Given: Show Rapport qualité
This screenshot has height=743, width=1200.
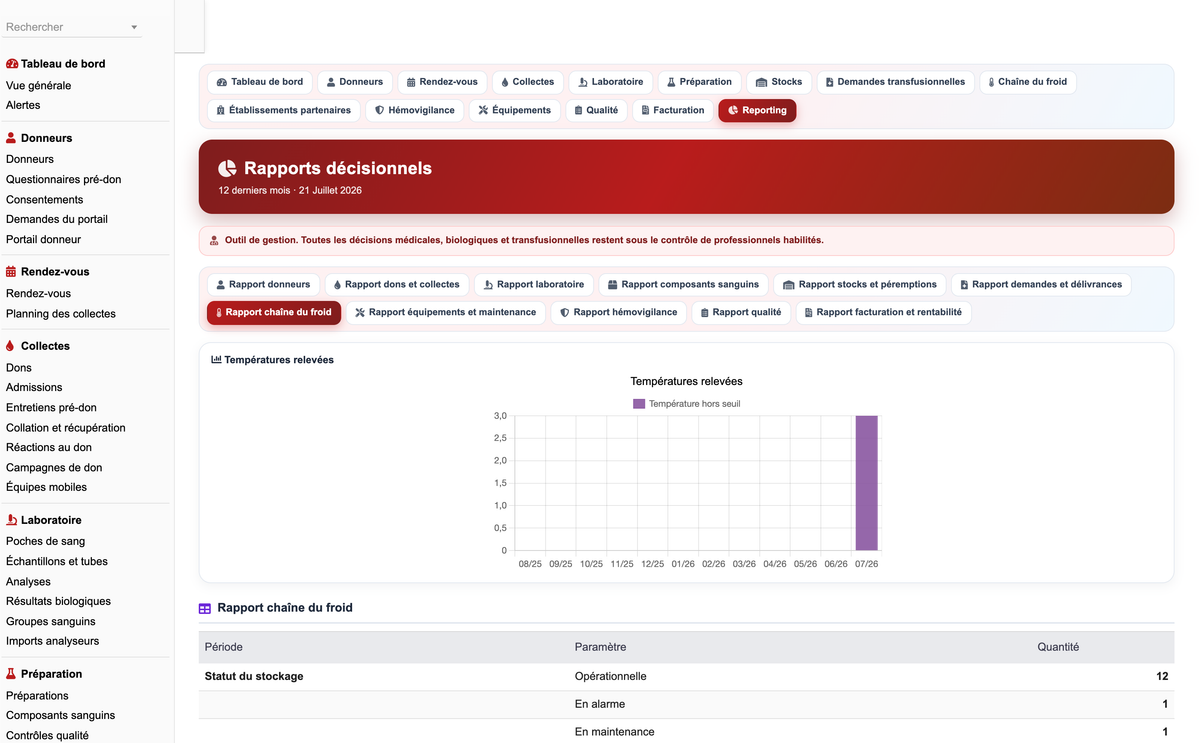Looking at the screenshot, I should [x=741, y=313].
